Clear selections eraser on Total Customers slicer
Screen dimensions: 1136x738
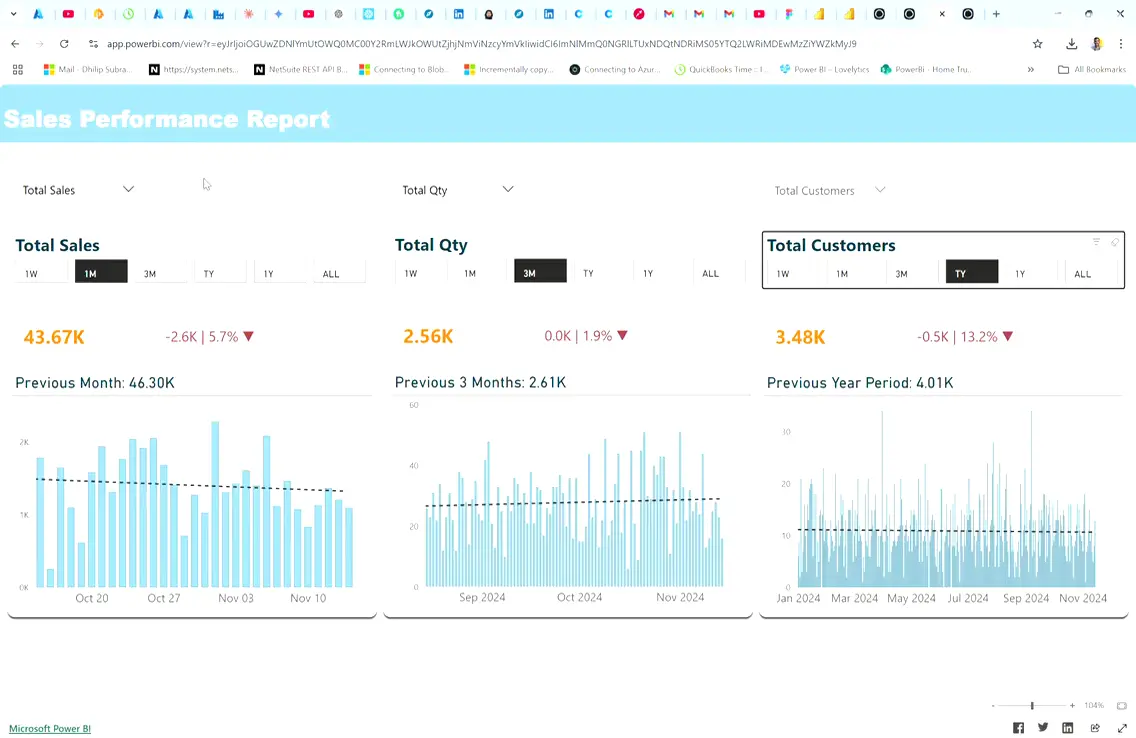tap(1114, 242)
